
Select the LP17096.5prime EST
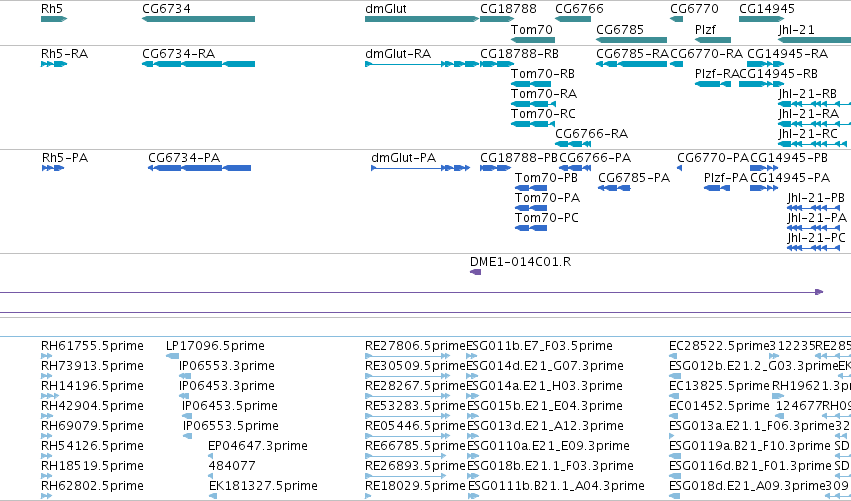click(173, 356)
